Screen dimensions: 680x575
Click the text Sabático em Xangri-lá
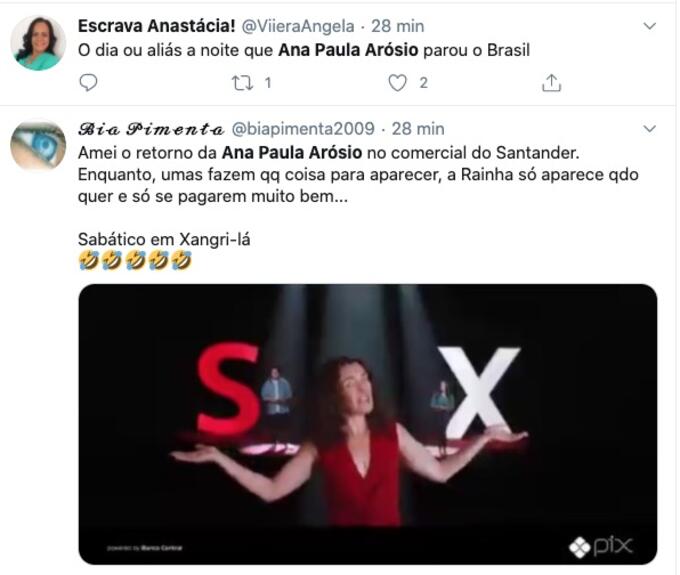point(164,239)
